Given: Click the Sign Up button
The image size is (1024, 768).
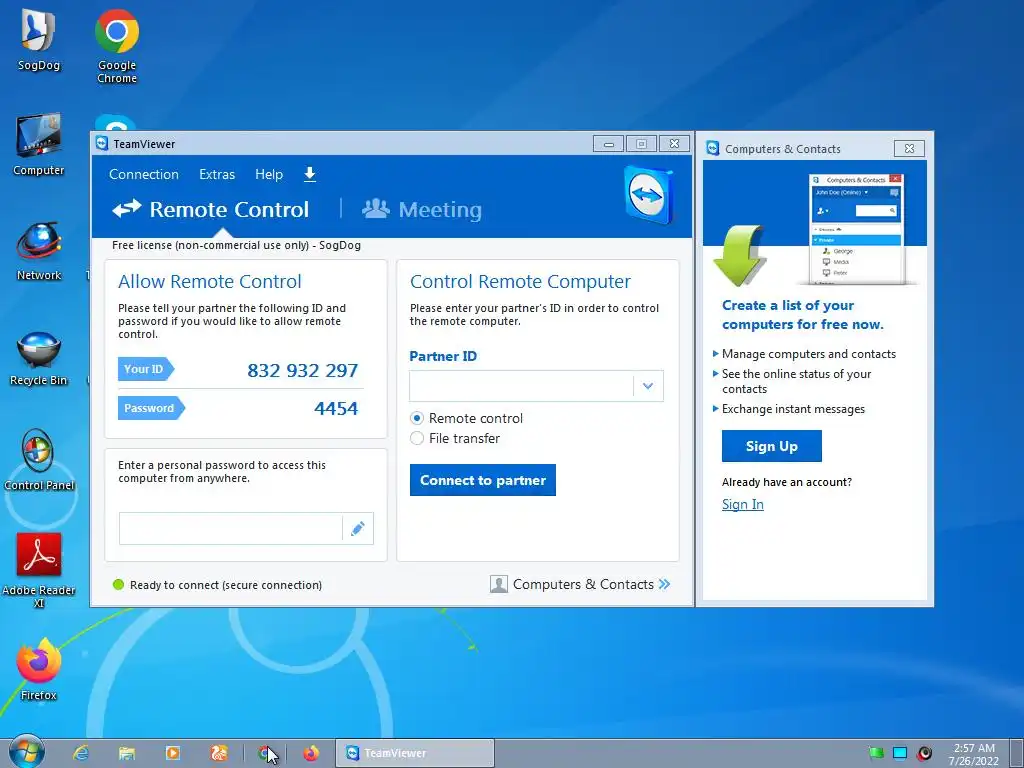Looking at the screenshot, I should pos(771,446).
